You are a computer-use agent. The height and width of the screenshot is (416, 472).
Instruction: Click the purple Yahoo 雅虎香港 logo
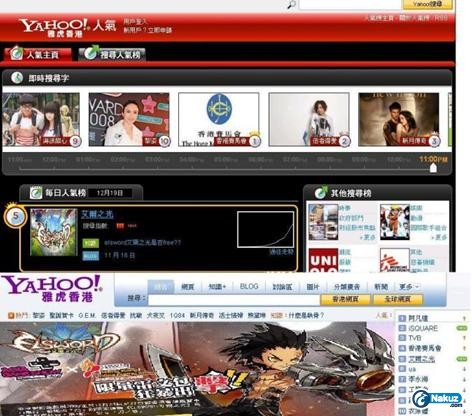point(51,288)
